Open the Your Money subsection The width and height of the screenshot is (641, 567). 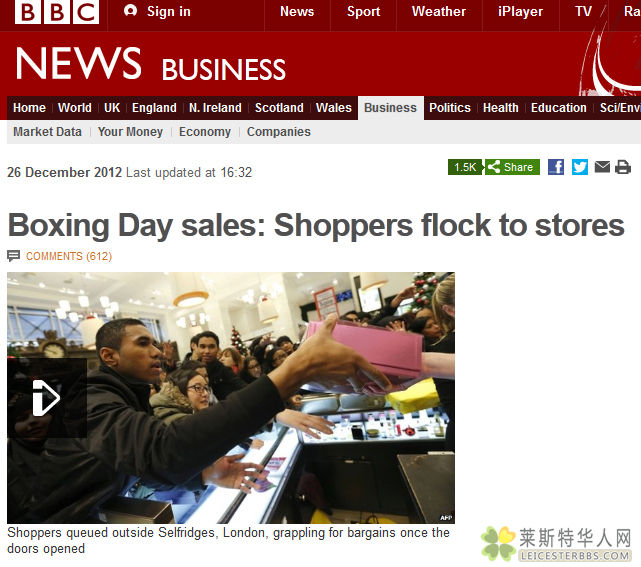click(x=130, y=132)
